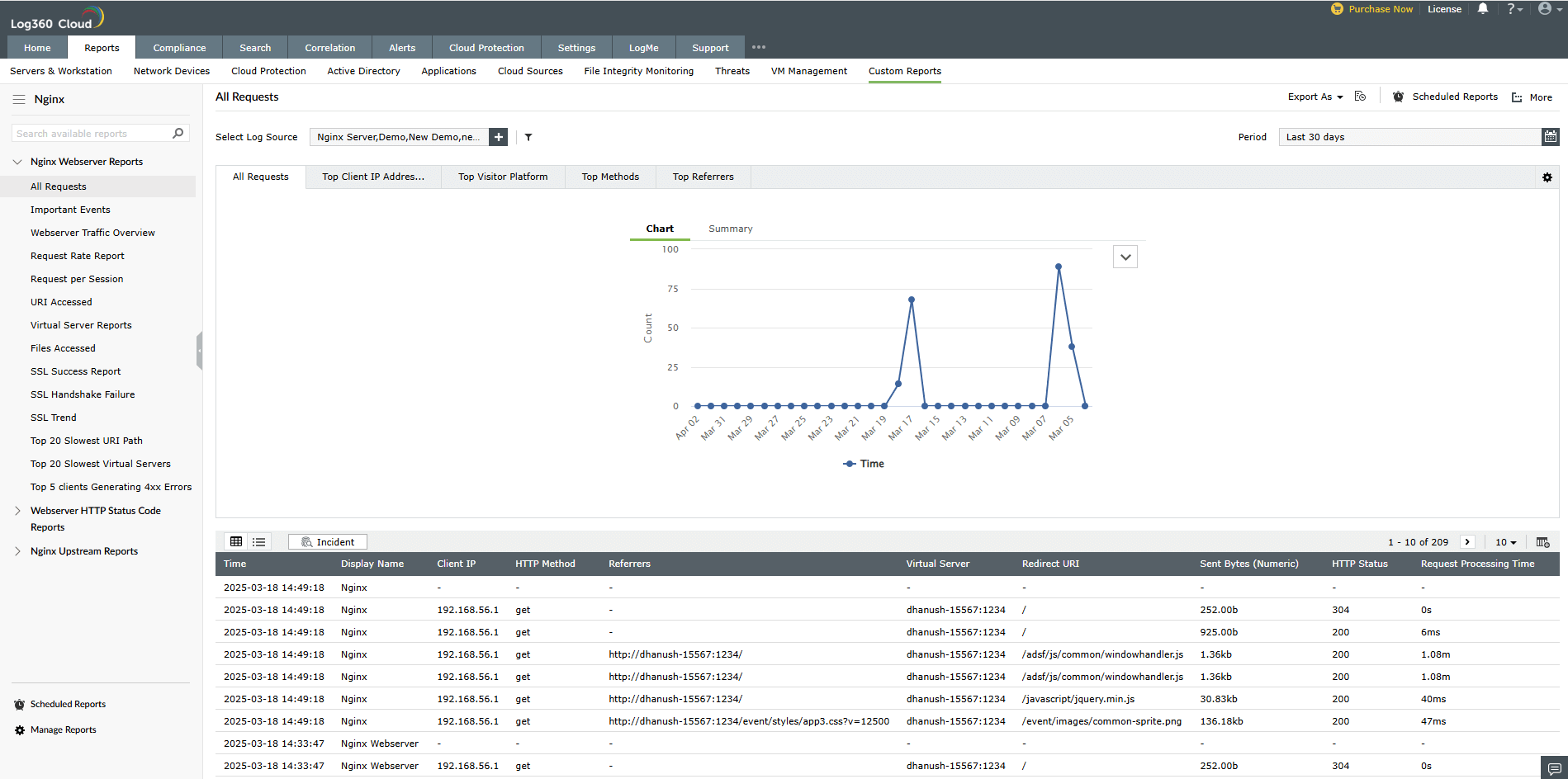
Task: Expand Nginx Upstream Reports in the sidebar
Action: [x=18, y=550]
